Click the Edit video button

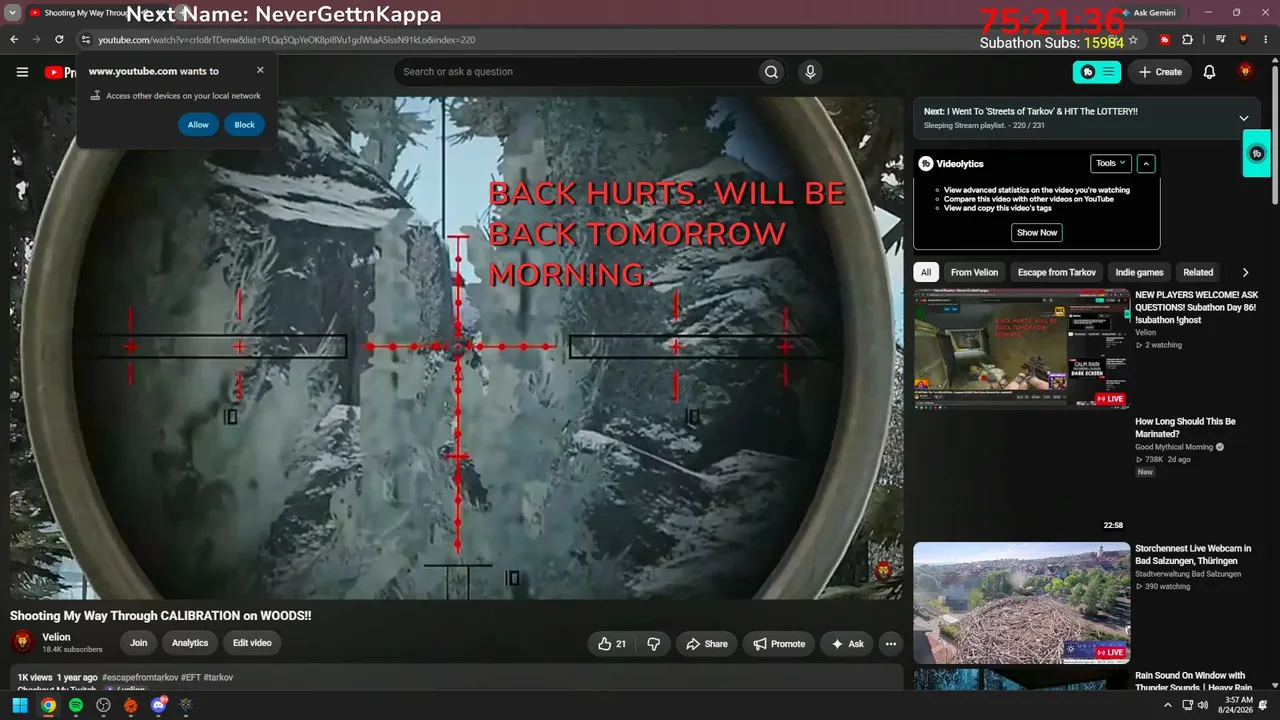click(x=252, y=643)
